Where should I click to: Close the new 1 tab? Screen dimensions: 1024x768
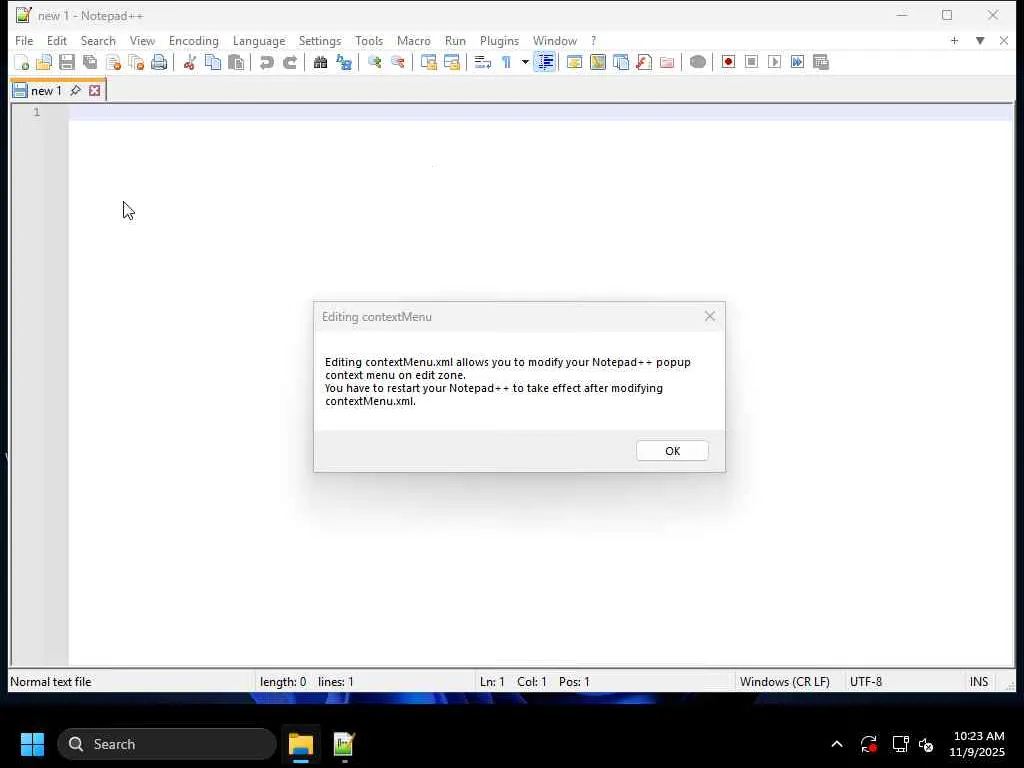[x=95, y=91]
